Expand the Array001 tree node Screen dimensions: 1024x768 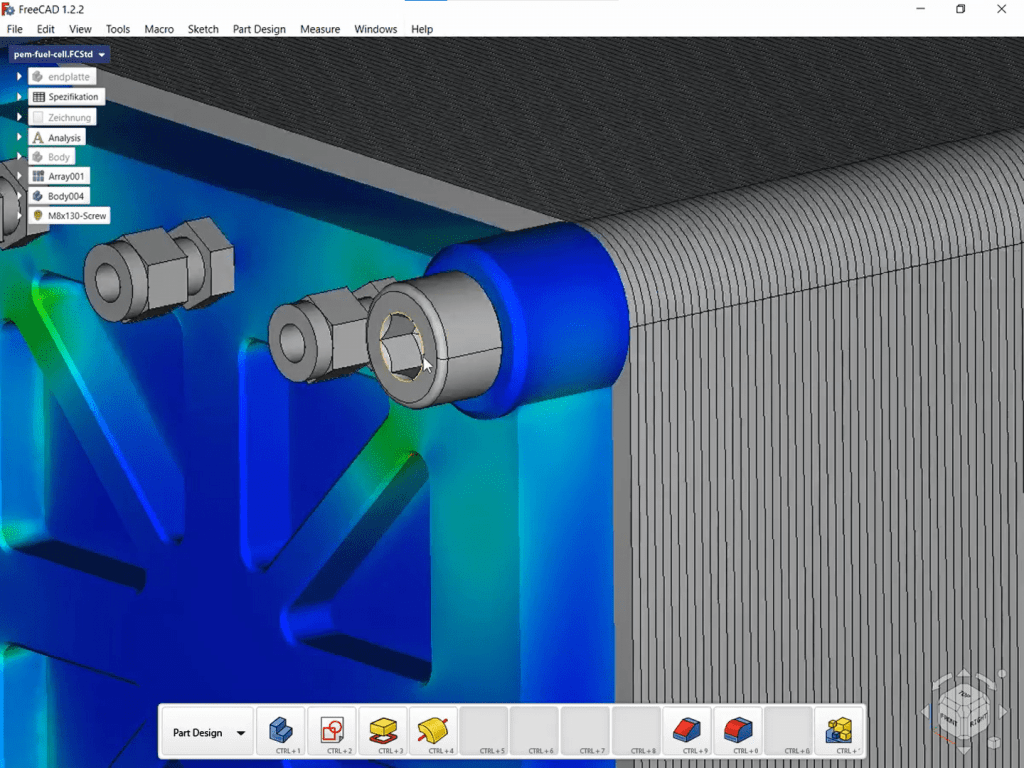coord(19,176)
